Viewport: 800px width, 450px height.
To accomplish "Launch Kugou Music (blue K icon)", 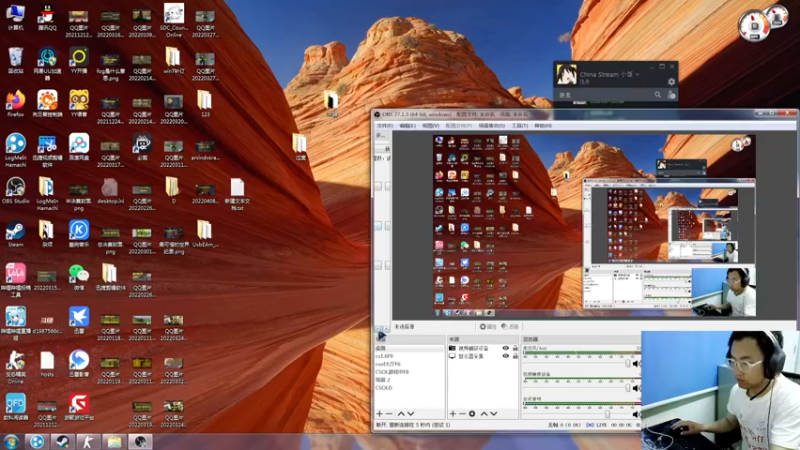I will [x=79, y=234].
